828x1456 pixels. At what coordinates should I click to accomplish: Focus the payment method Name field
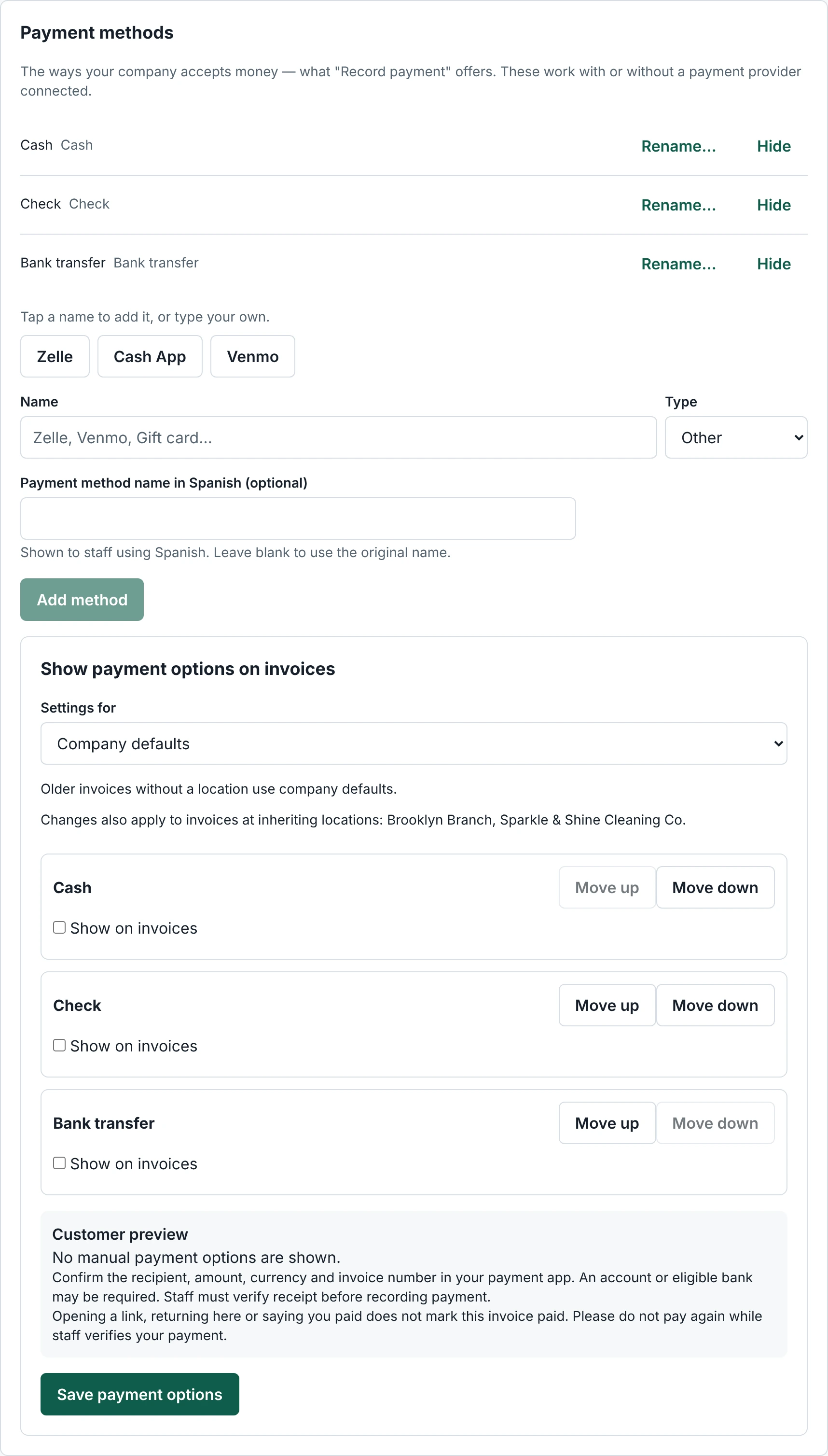338,437
